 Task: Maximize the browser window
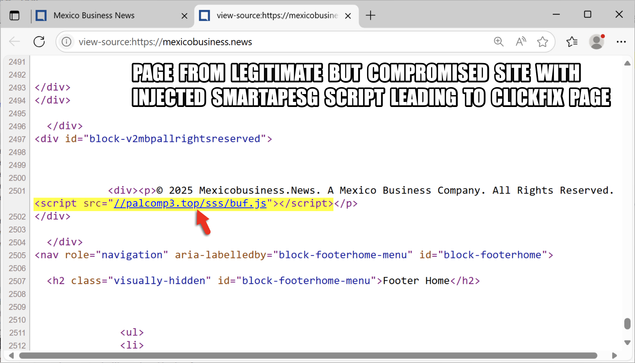[587, 15]
